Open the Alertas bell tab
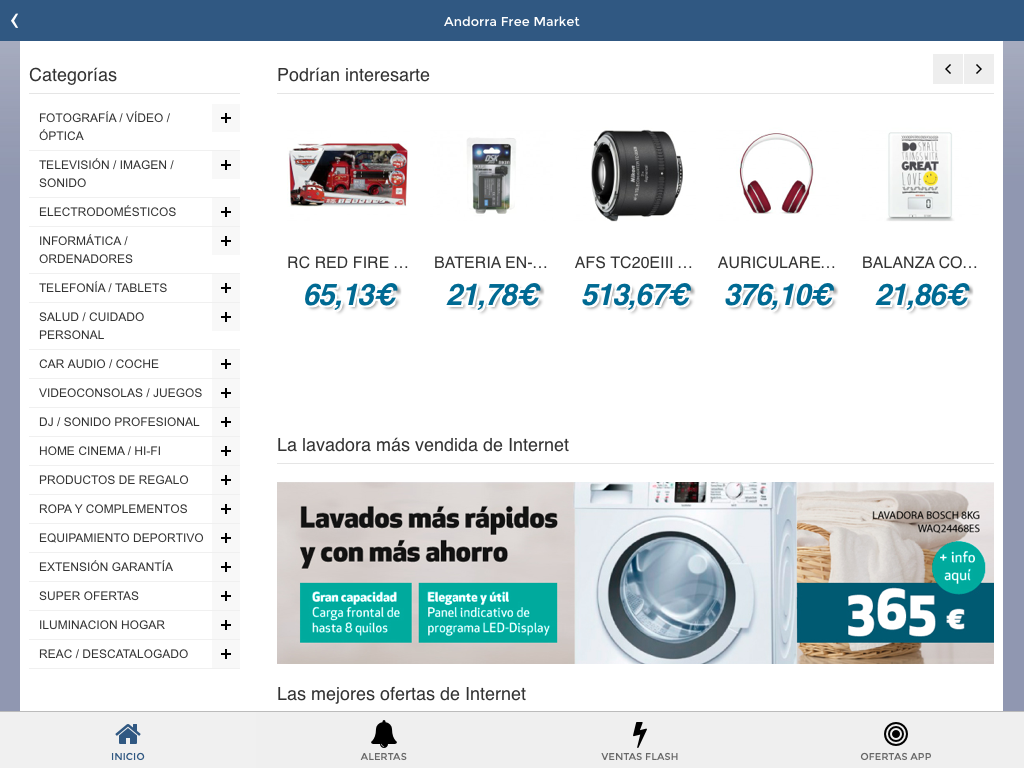Image resolution: width=1024 pixels, height=768 pixels. pos(383,742)
